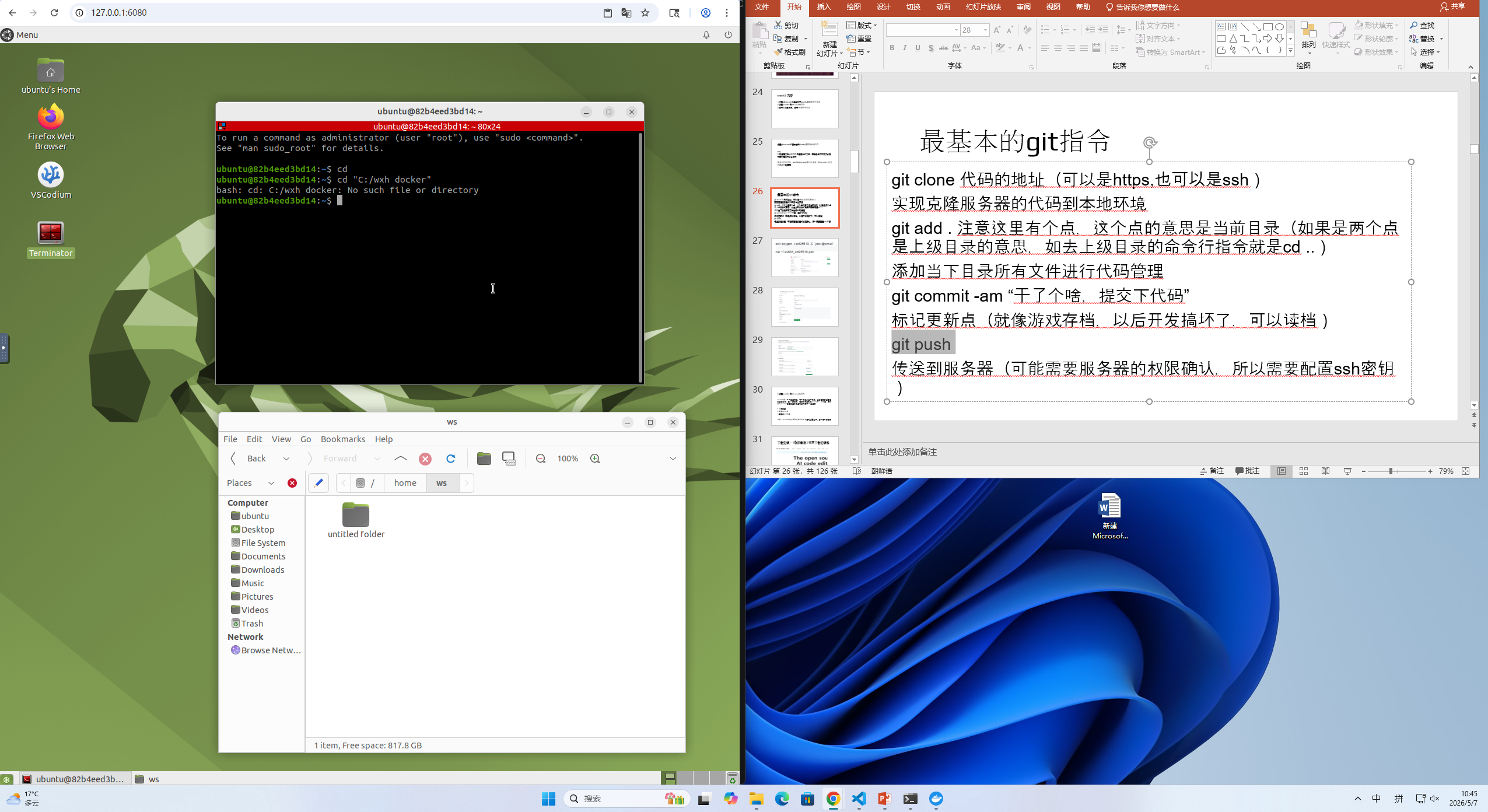1488x812 pixels.
Task: Click the stop loading icon in file manager toolbar
Action: tap(425, 459)
